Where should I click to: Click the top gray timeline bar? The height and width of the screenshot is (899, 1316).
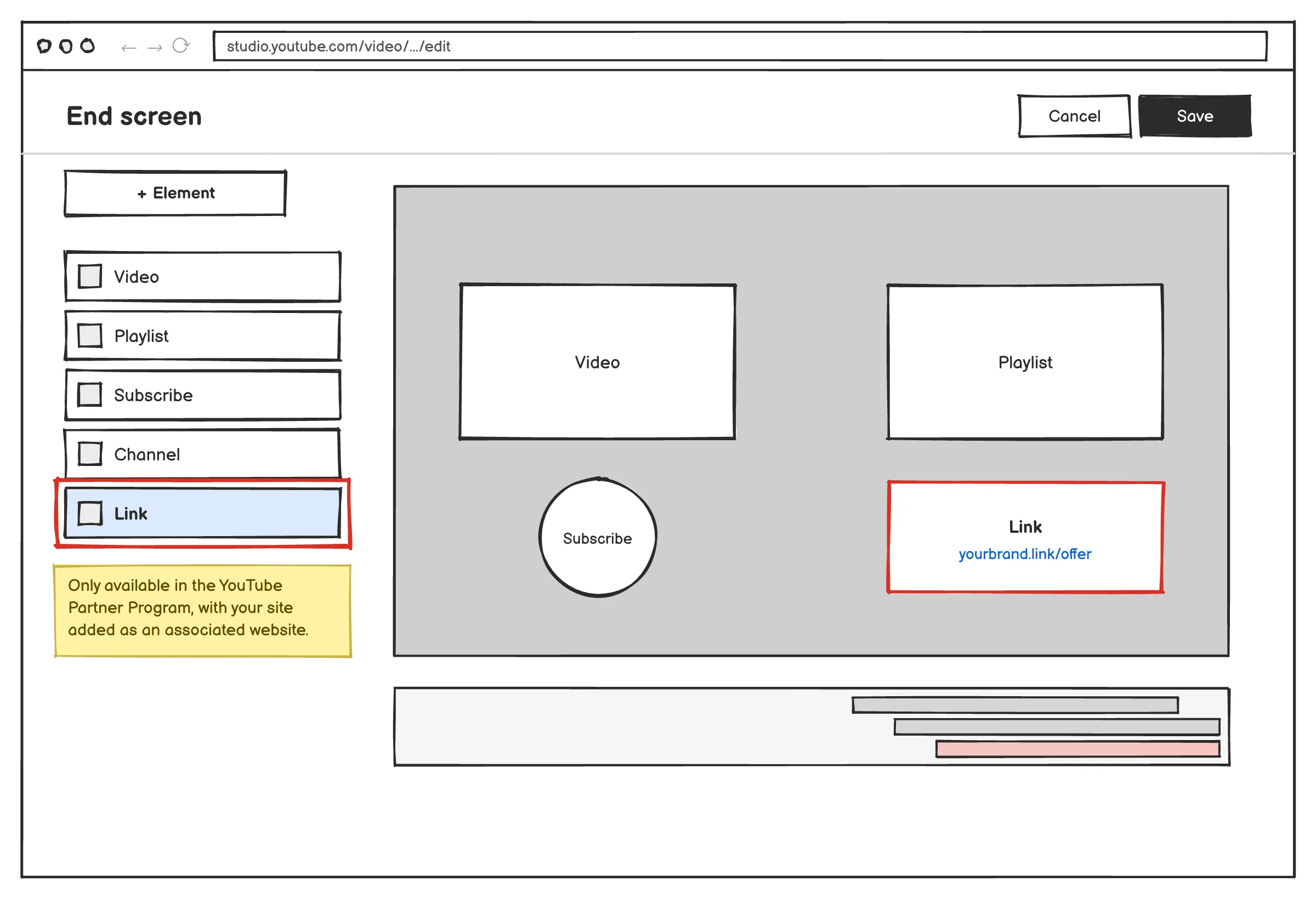click(x=1015, y=705)
